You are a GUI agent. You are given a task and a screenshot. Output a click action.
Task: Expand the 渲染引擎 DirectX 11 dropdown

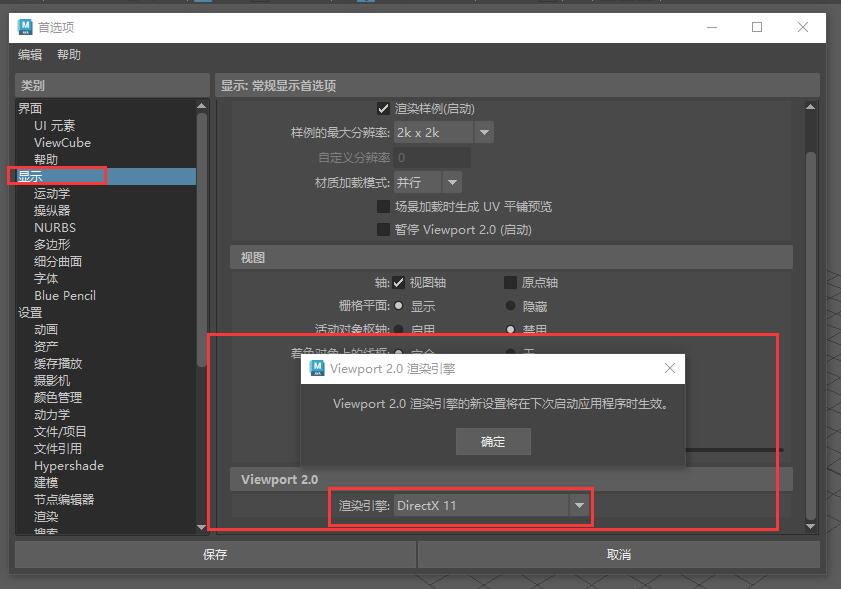pyautogui.click(x=579, y=506)
